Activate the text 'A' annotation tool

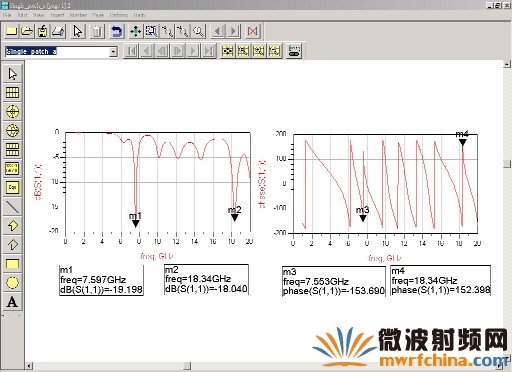coord(12,302)
